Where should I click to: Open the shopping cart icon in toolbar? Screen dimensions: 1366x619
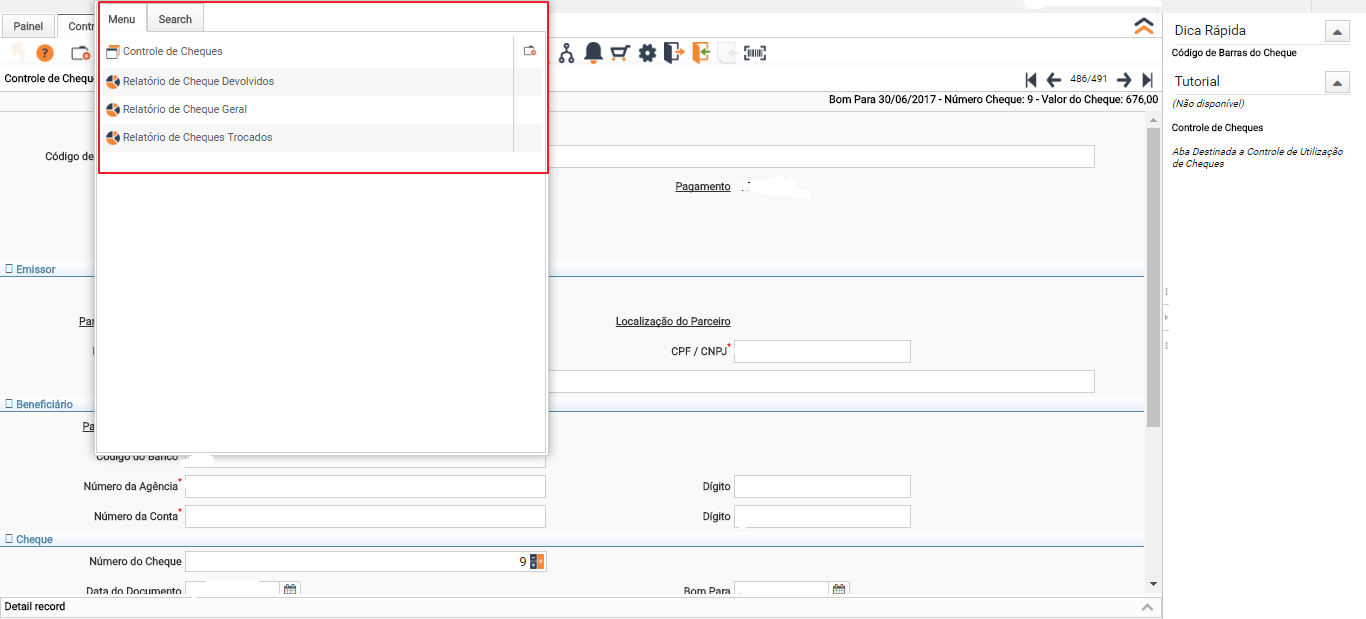(620, 53)
